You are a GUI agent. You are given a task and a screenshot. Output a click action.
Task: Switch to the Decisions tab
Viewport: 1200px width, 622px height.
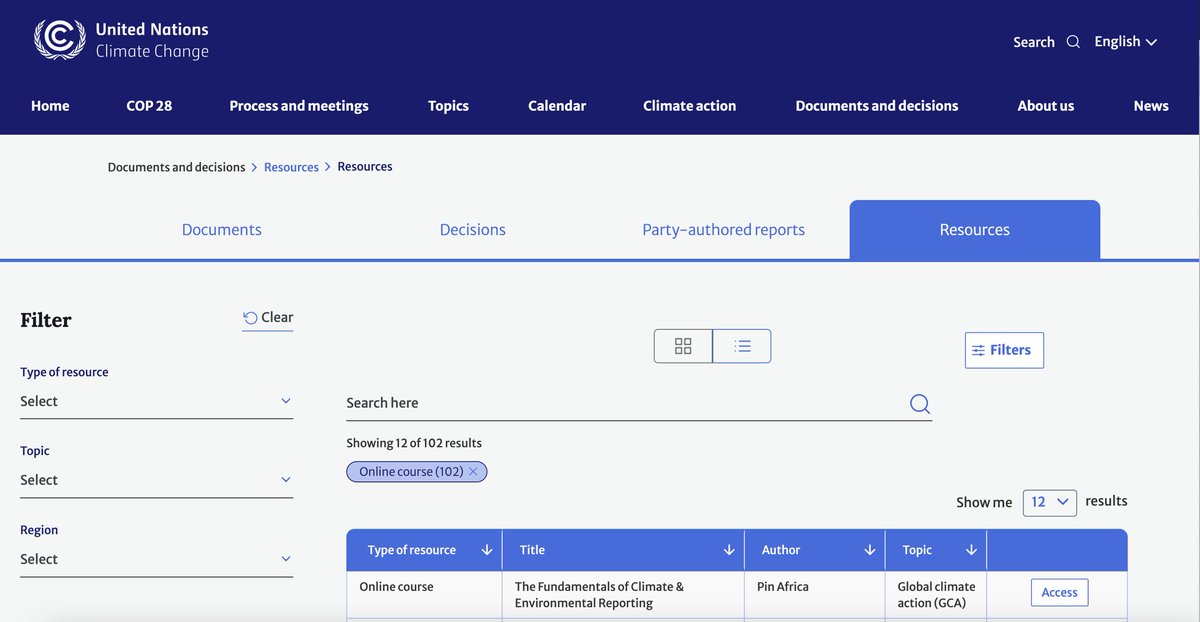tap(473, 229)
